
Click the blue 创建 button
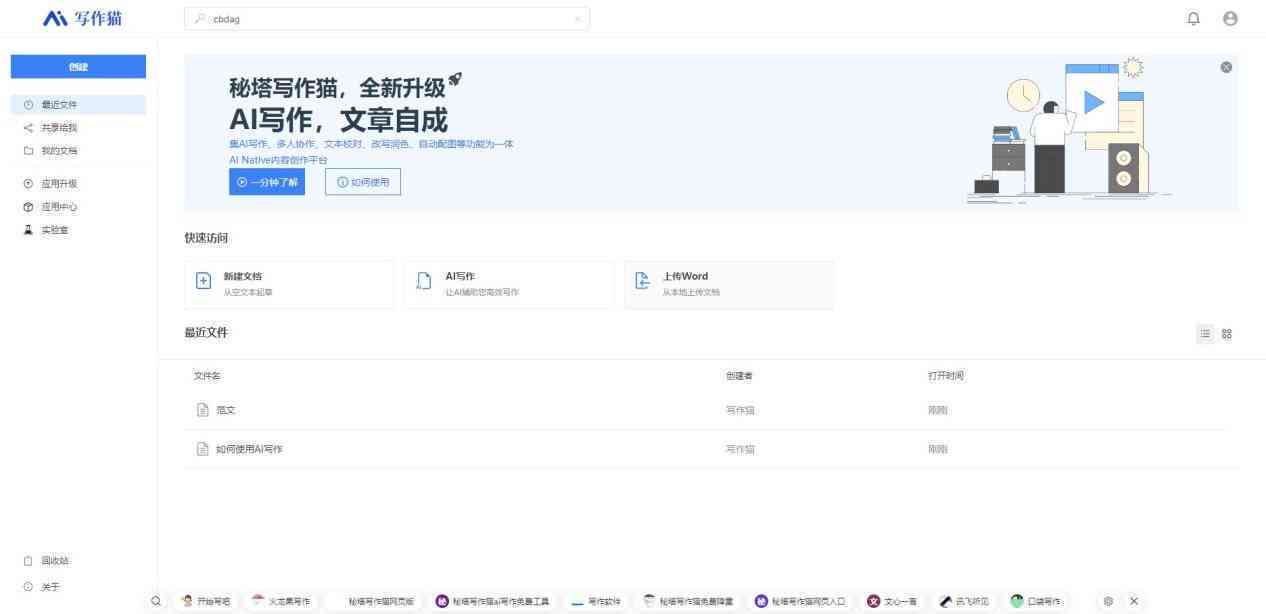[78, 66]
